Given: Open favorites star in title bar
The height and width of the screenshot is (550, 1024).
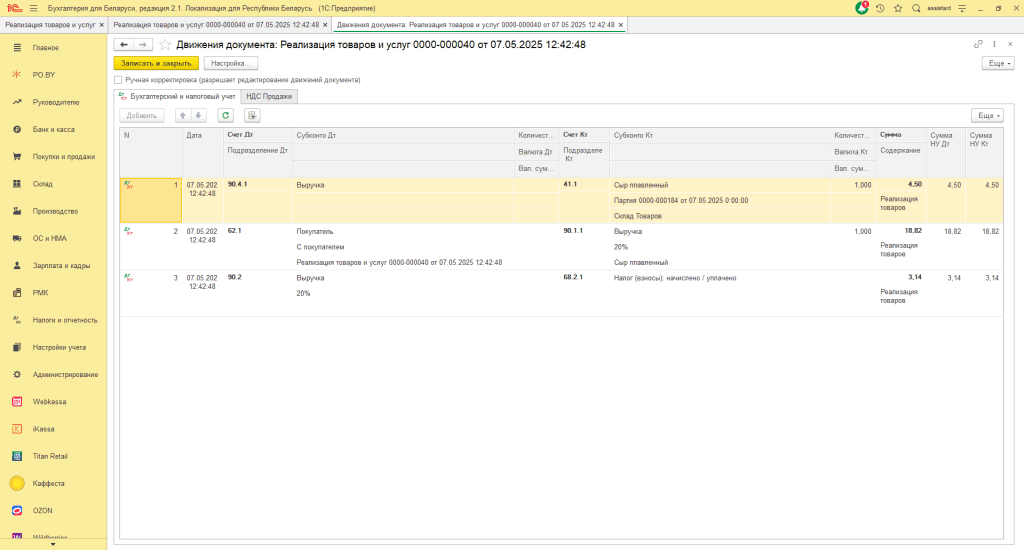Looking at the screenshot, I should (898, 8).
